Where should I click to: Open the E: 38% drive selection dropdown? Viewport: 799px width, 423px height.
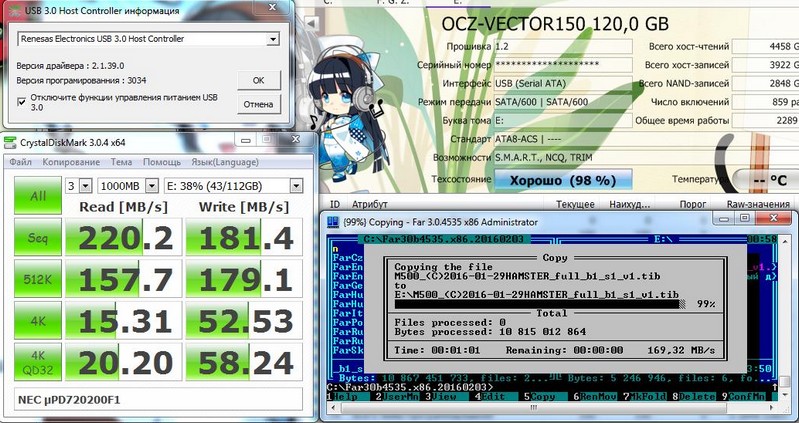tap(296, 186)
